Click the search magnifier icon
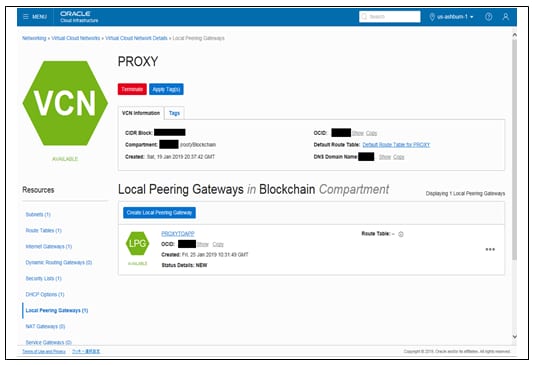The width and height of the screenshot is (533, 365). coord(364,16)
